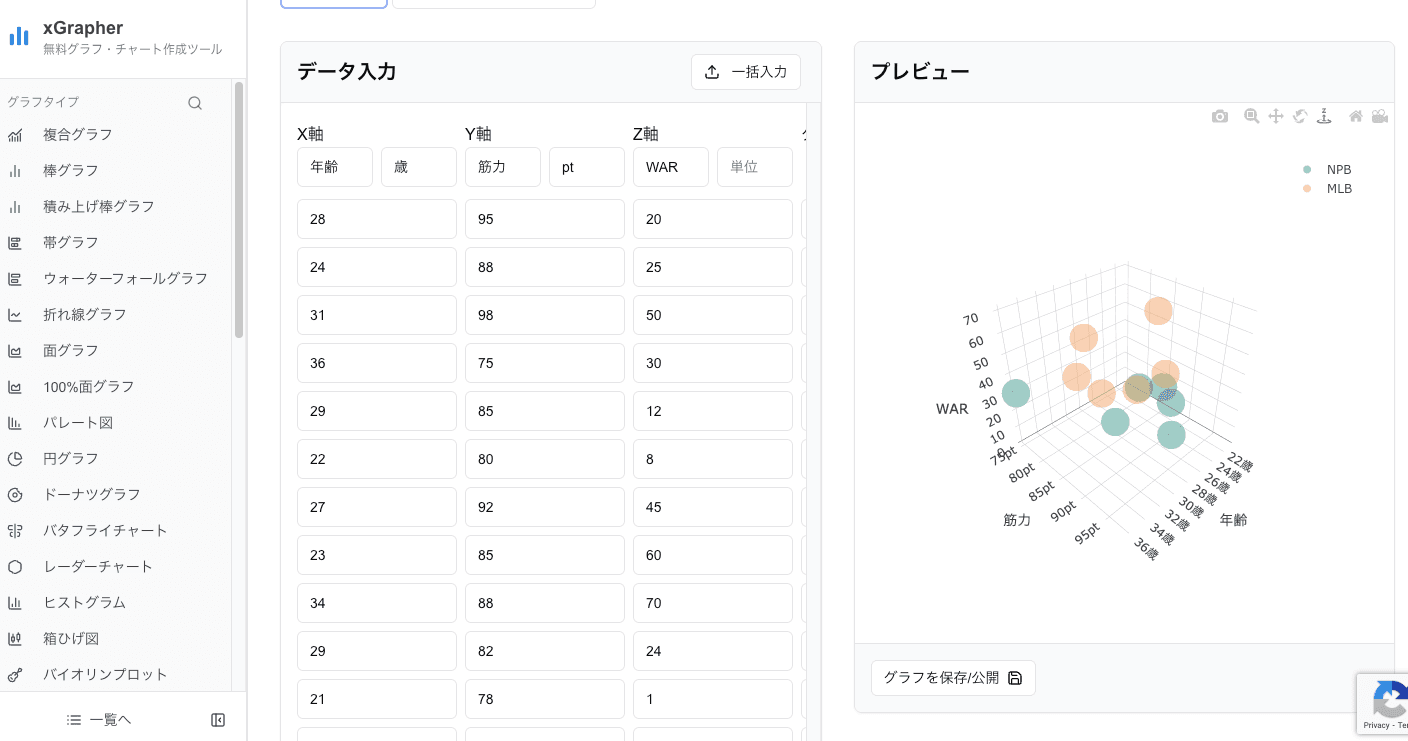Select ヒストグラム in the graph type list
Image resolution: width=1408 pixels, height=741 pixels.
tap(83, 602)
